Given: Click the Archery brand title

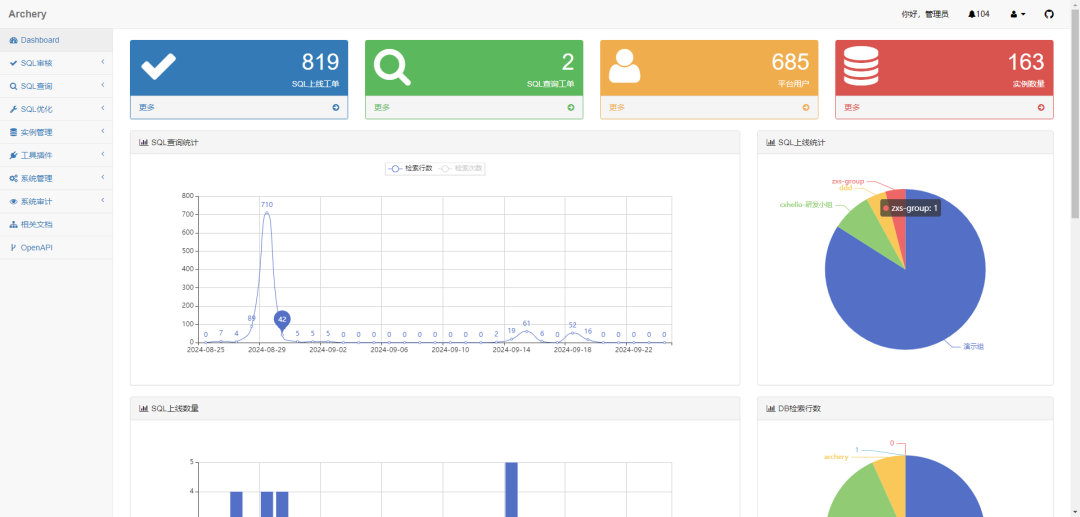Looking at the screenshot, I should (27, 14).
